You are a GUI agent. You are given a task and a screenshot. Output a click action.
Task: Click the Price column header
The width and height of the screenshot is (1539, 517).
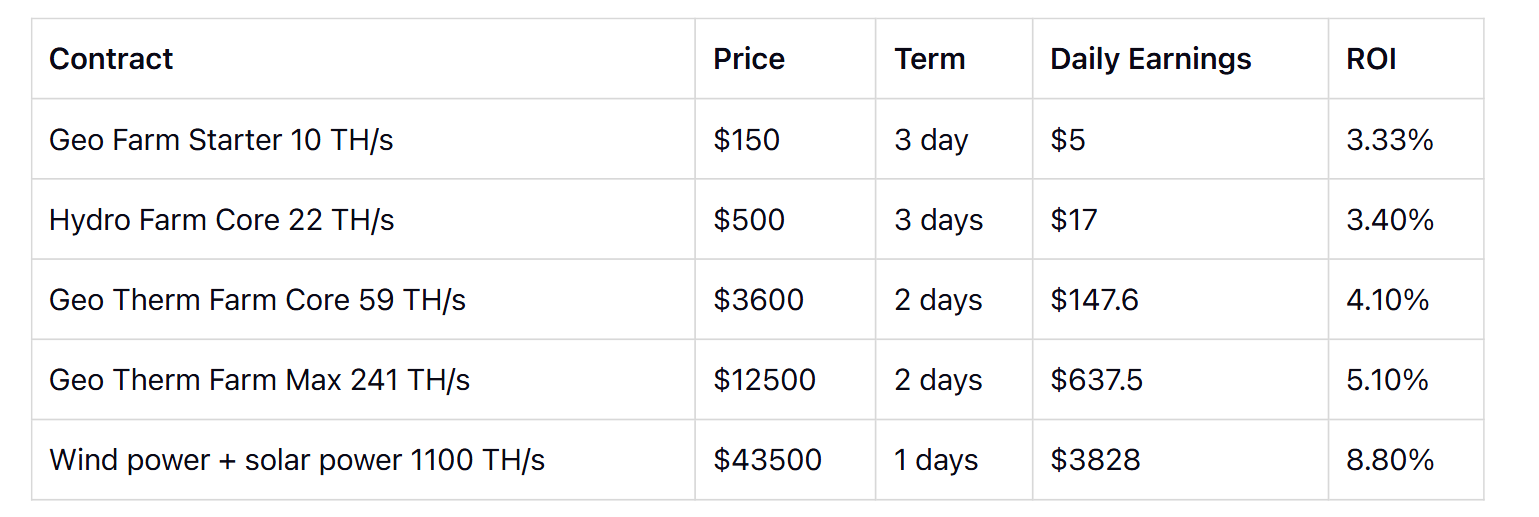(748, 59)
